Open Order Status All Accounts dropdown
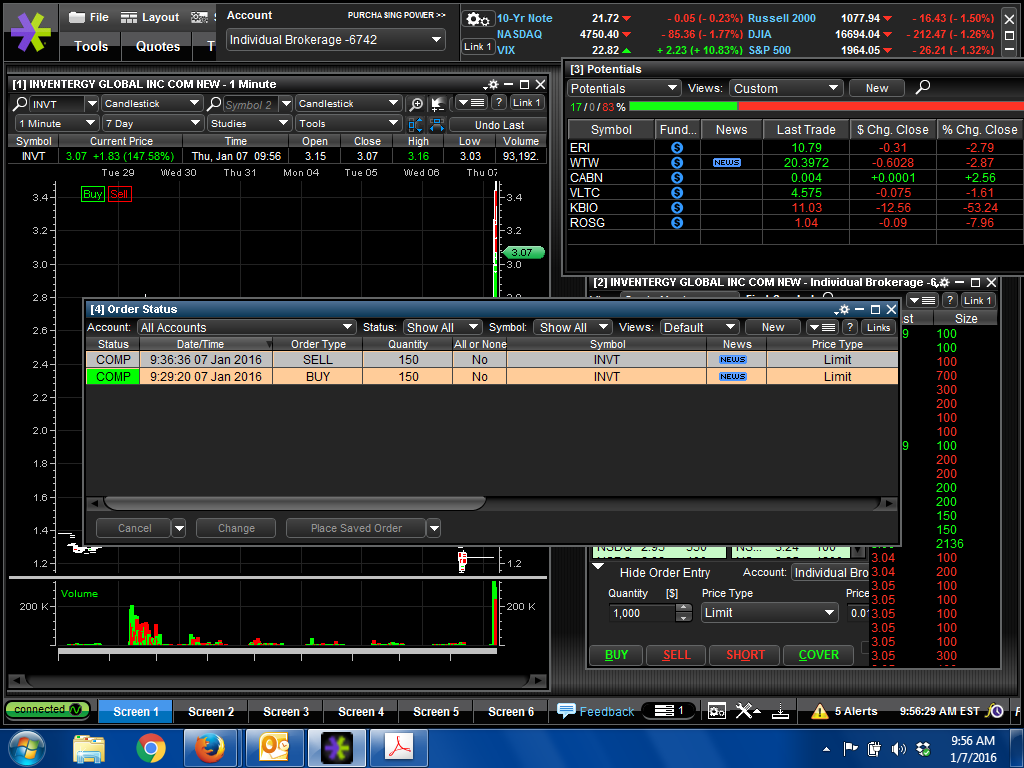This screenshot has width=1024, height=768. pos(246,327)
